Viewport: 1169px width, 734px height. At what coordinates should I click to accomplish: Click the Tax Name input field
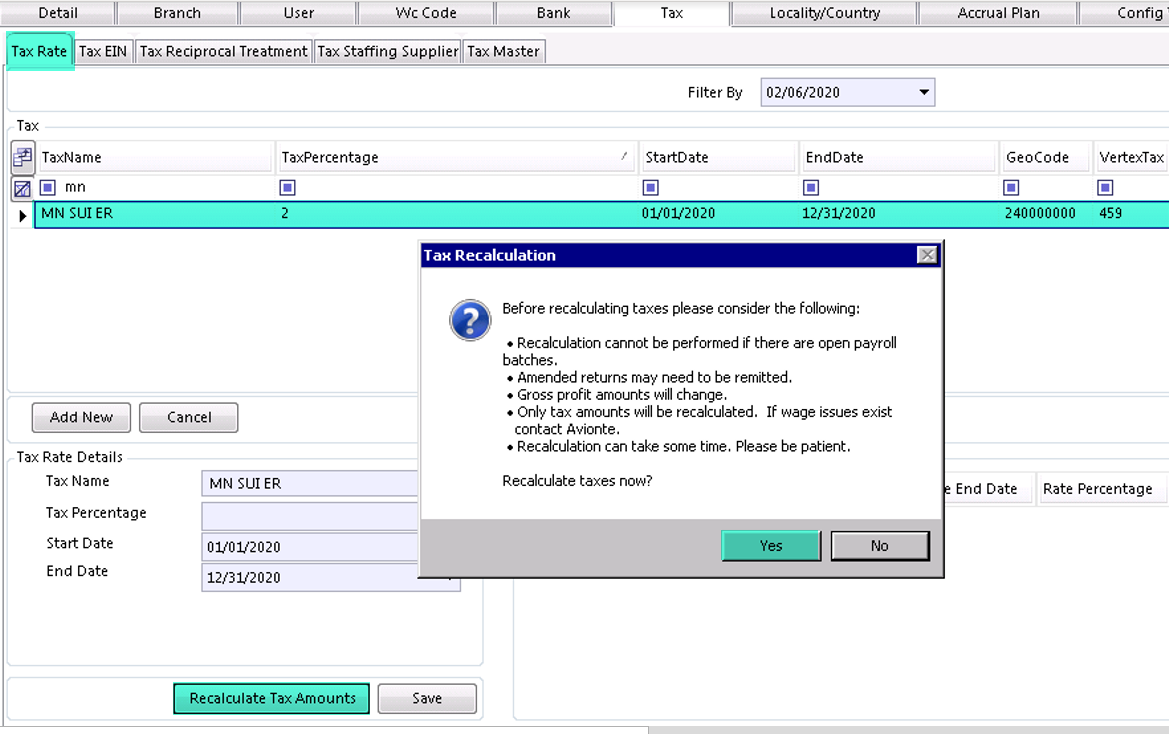(x=309, y=483)
